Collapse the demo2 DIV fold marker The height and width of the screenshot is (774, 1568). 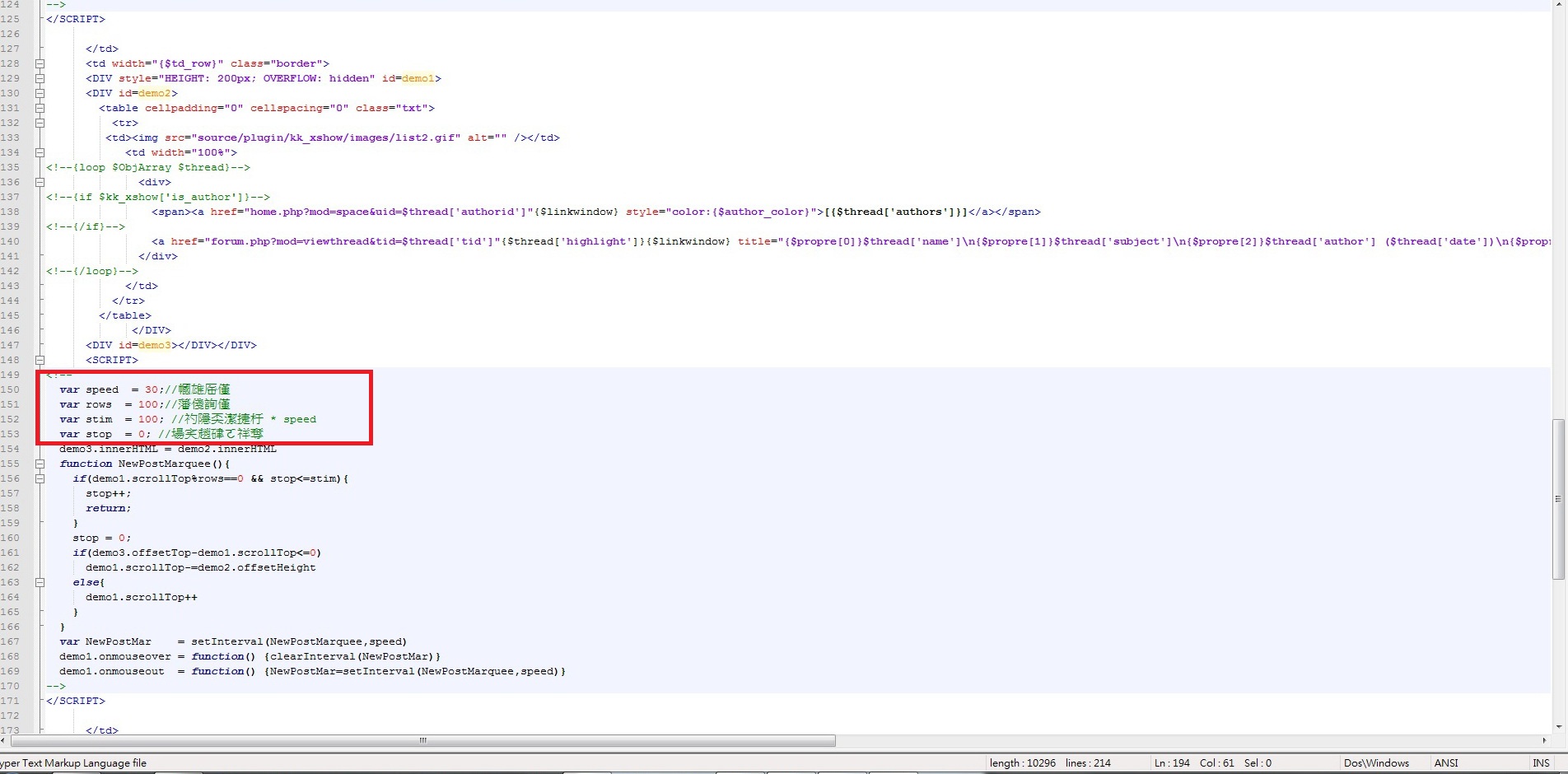40,93
